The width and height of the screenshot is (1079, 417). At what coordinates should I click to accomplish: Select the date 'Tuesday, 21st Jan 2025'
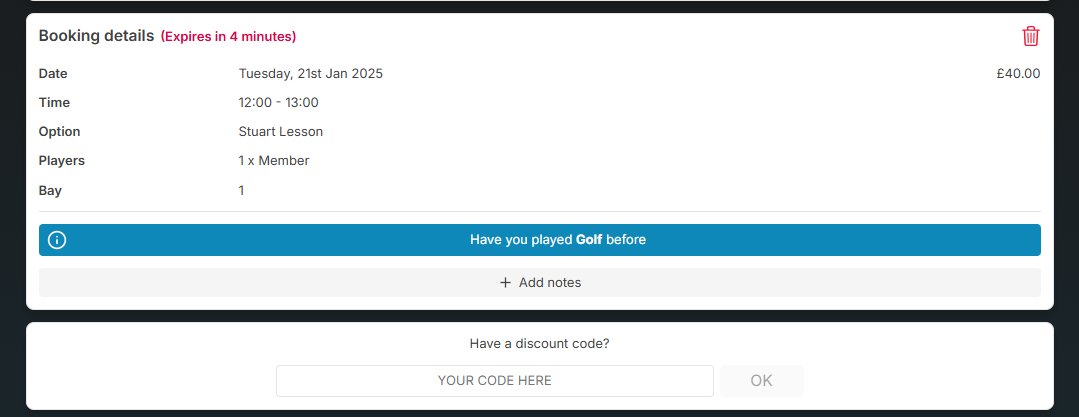tap(310, 73)
